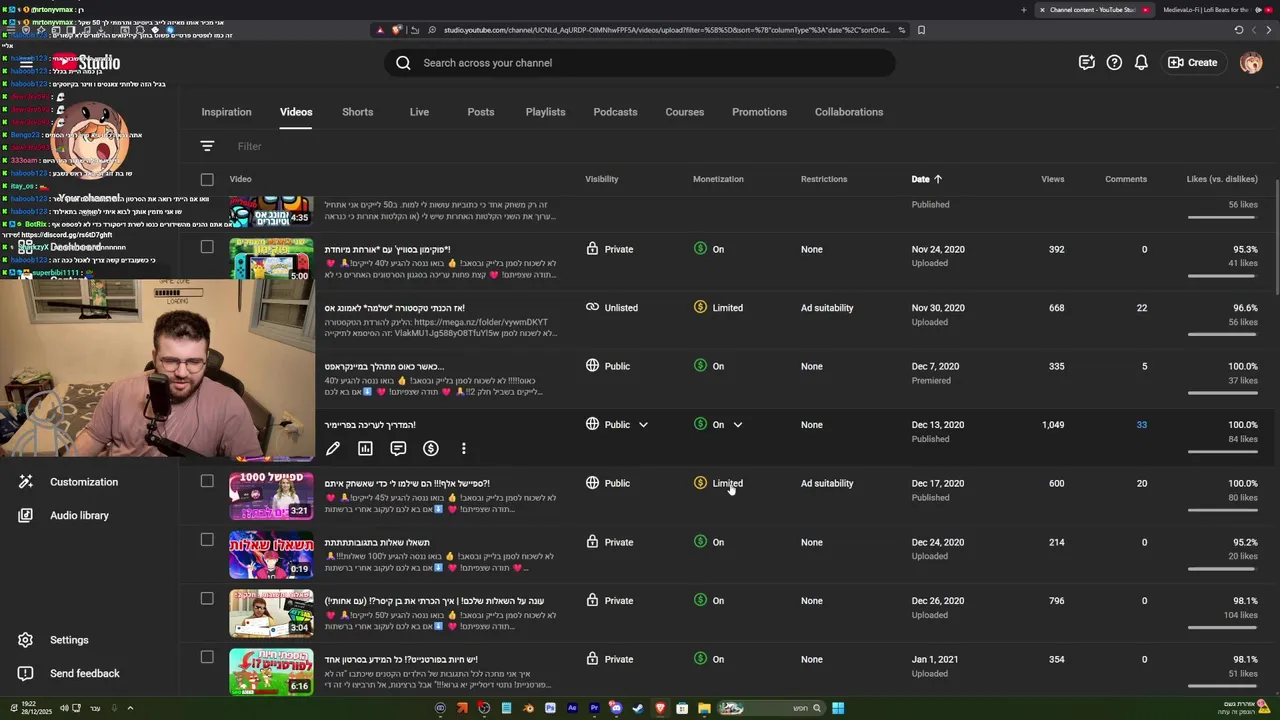Click the browser reload icon
Image resolution: width=1280 pixels, height=720 pixels.
[1239, 30]
